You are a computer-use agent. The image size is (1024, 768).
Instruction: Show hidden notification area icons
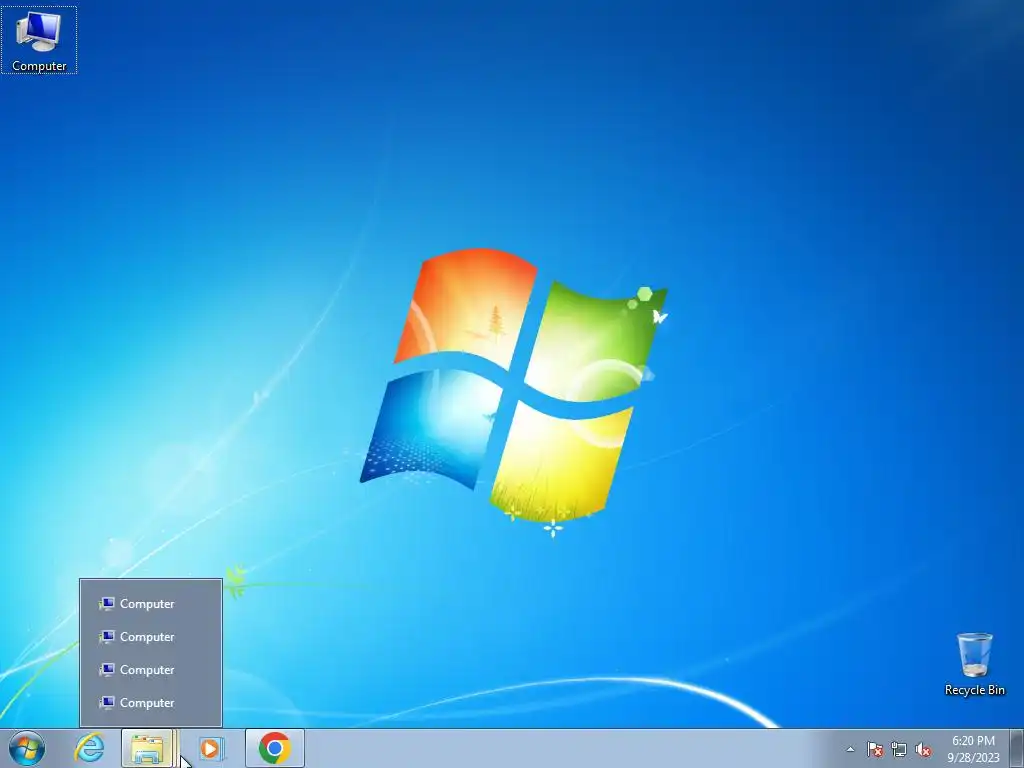[x=850, y=749]
